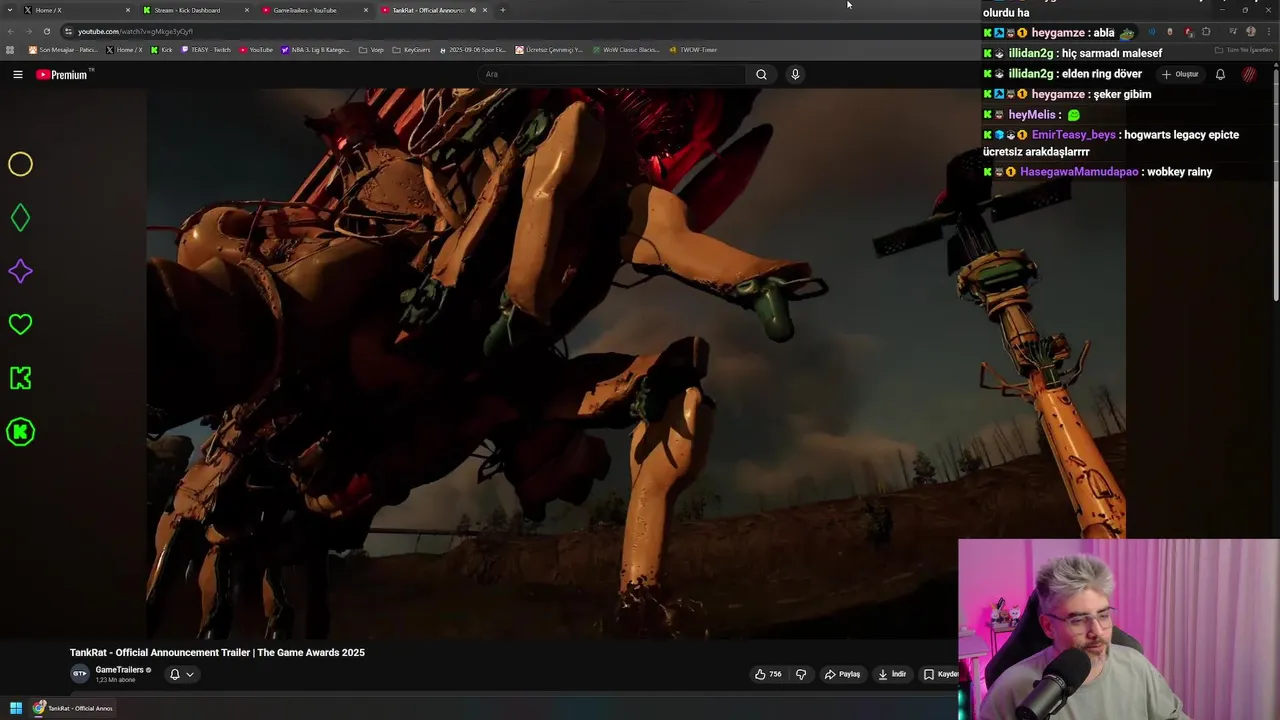Open the TEASY - Twitch bookmark
This screenshot has width=1280, height=720.
click(206, 50)
